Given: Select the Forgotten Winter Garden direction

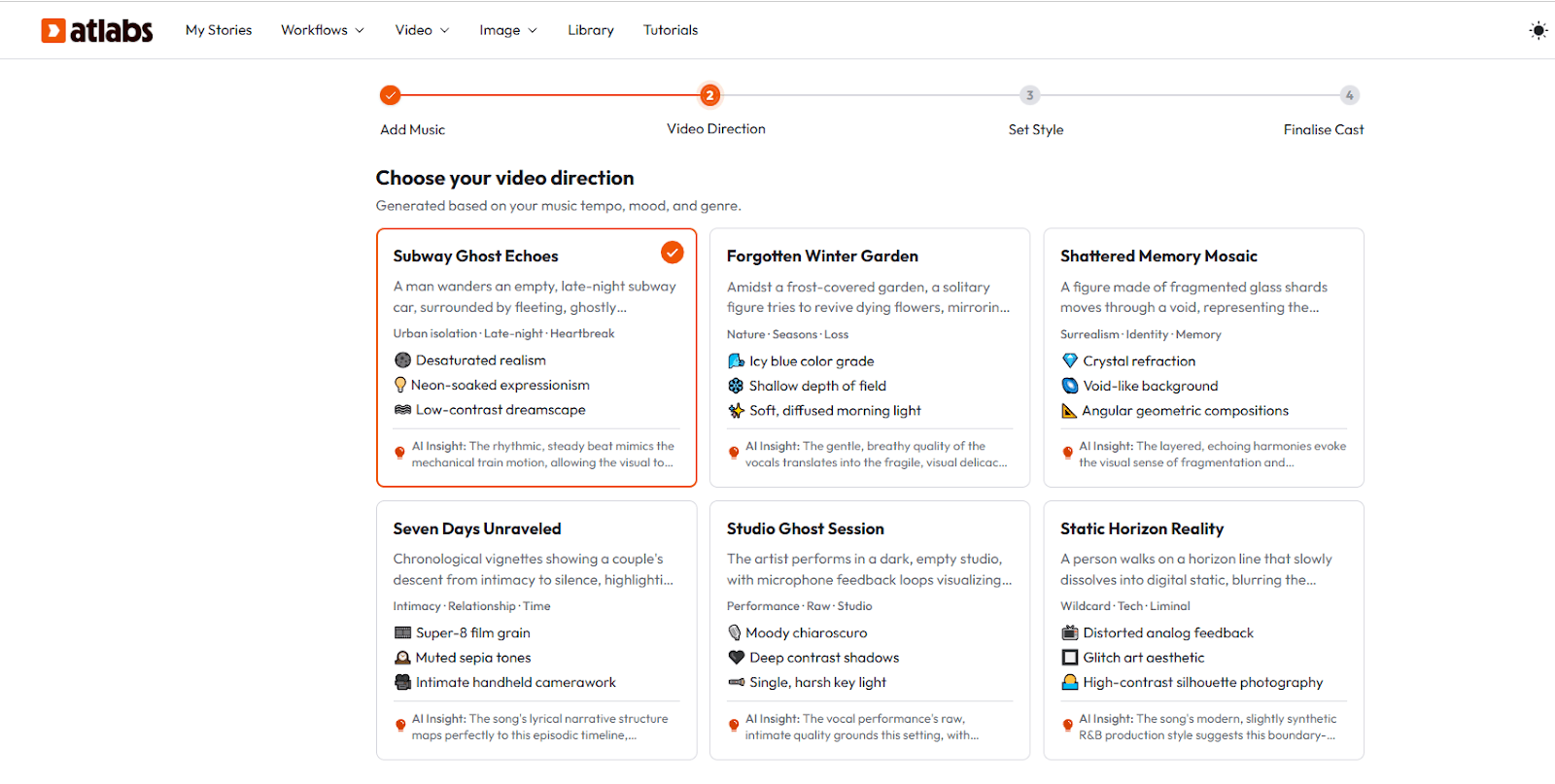Looking at the screenshot, I should (870, 357).
